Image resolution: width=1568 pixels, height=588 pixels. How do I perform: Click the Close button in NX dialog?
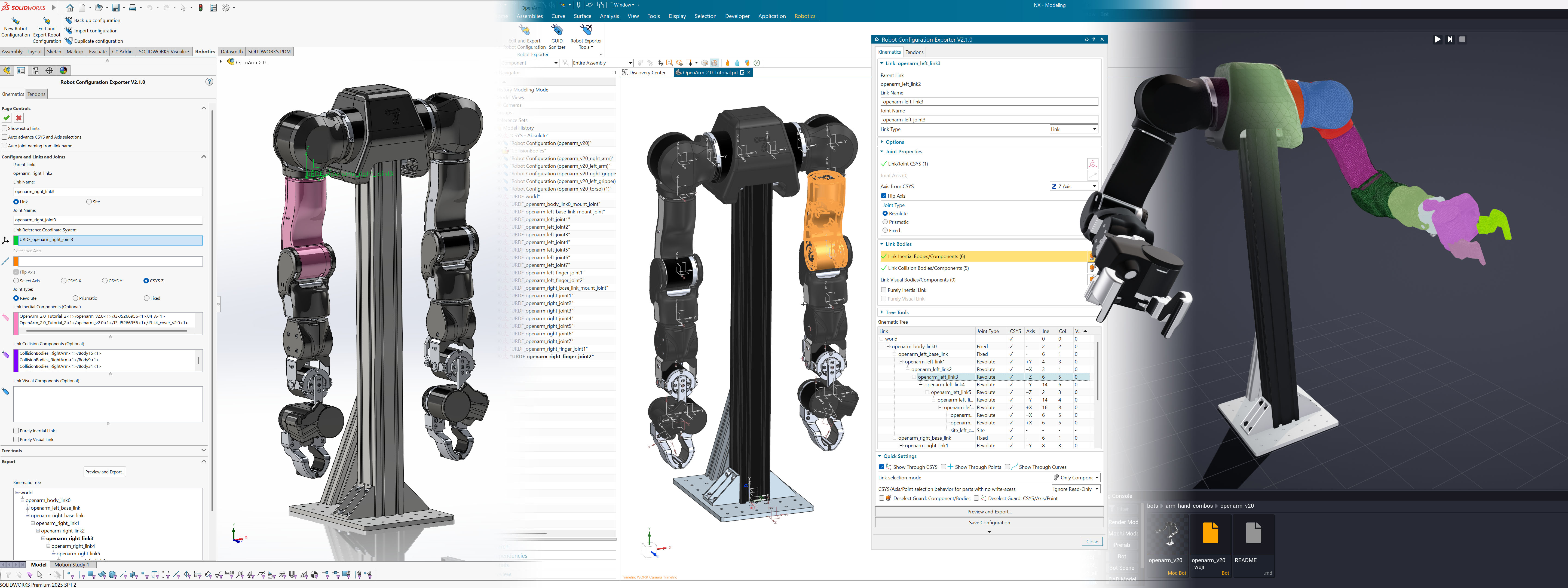point(1092,542)
